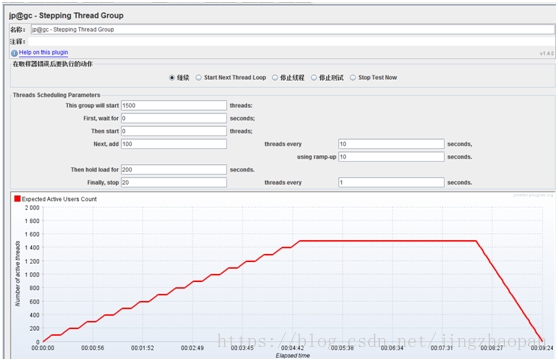Image resolution: width=558 pixels, height=361 pixels.
Task: Click the 'Finally, stop' field showing 20
Action: [174, 182]
